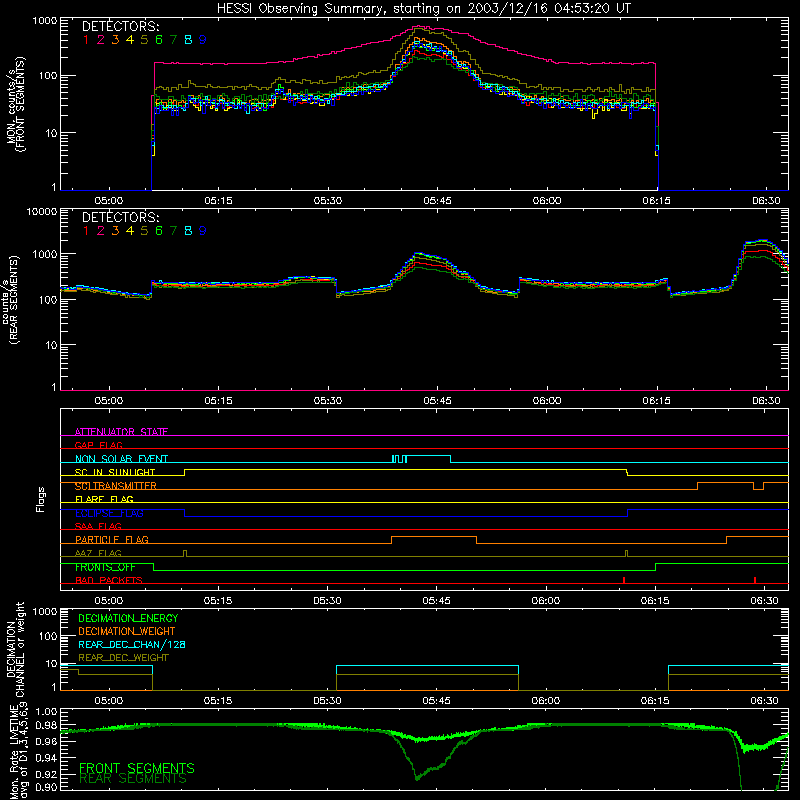Click the front segments count peak near 05:42

(418, 26)
